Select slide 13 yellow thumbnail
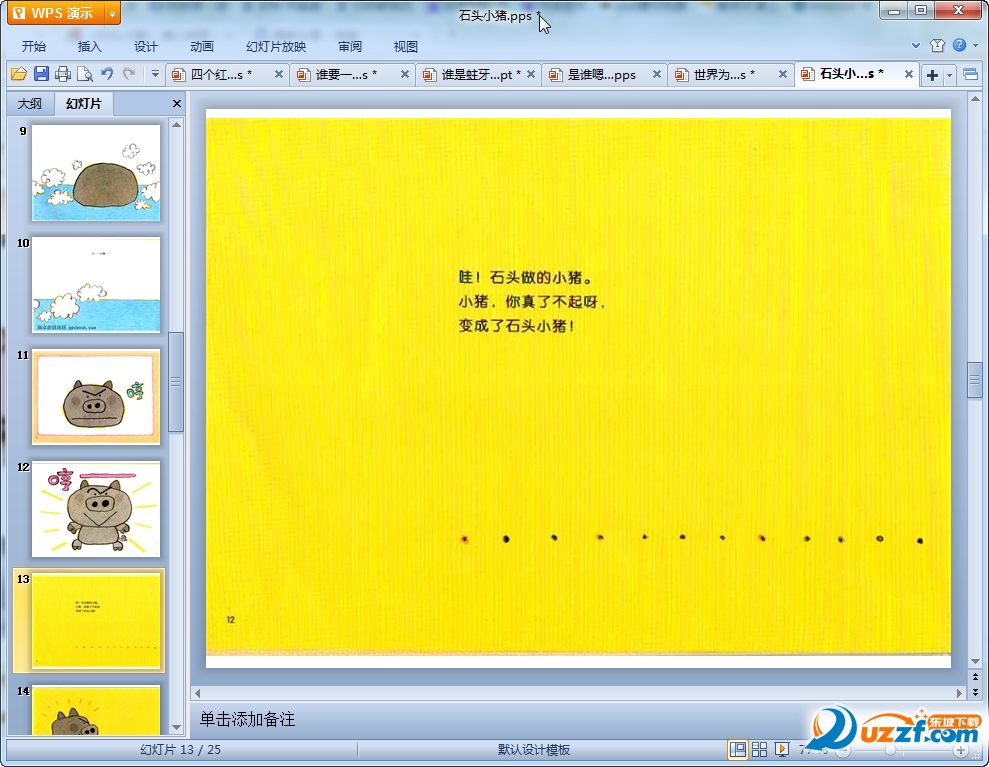Viewport: 989px width, 767px height. pos(96,621)
